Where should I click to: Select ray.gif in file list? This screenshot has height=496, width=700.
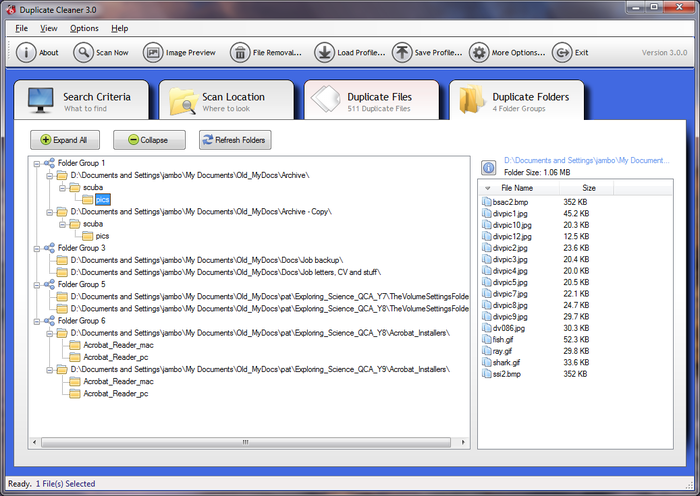502,351
